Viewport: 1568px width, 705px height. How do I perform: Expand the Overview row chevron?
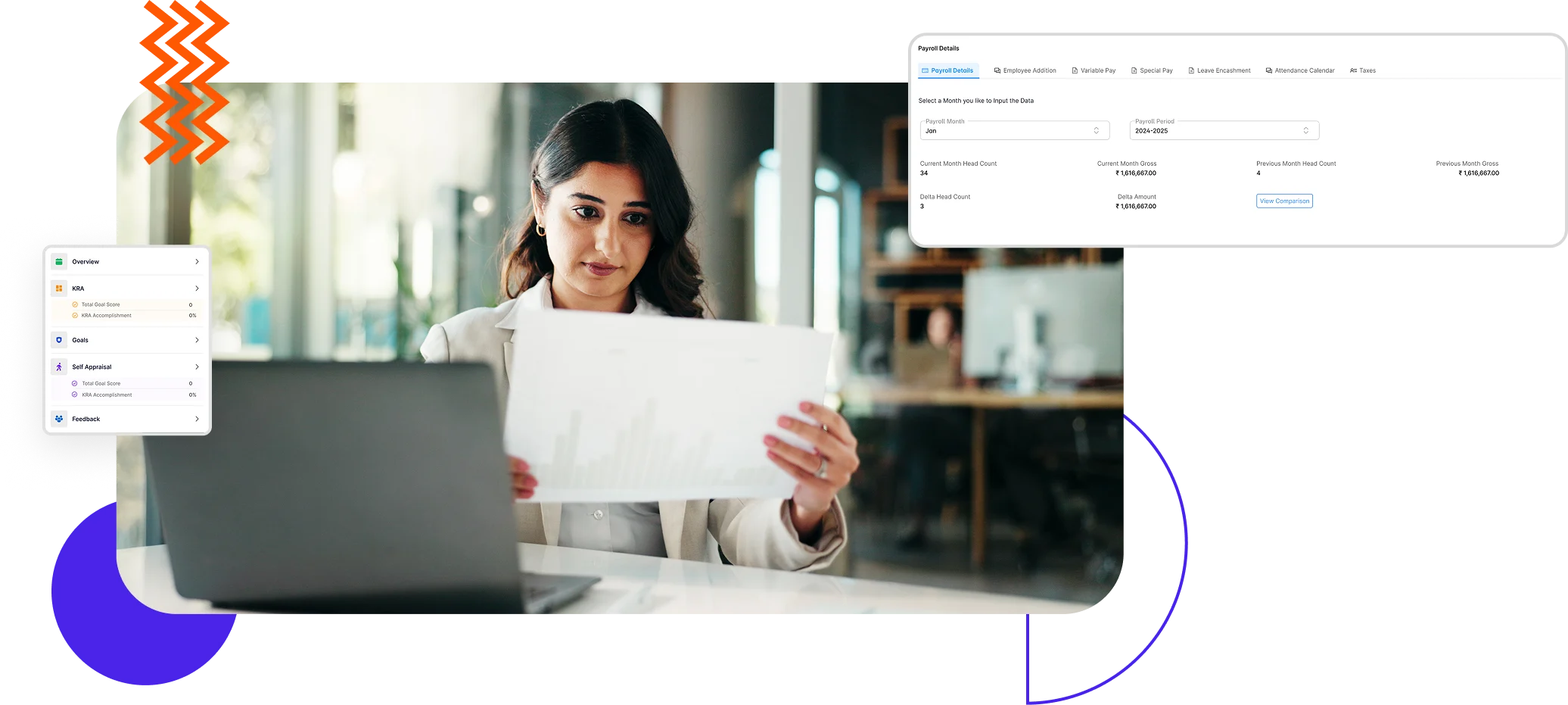tap(197, 262)
